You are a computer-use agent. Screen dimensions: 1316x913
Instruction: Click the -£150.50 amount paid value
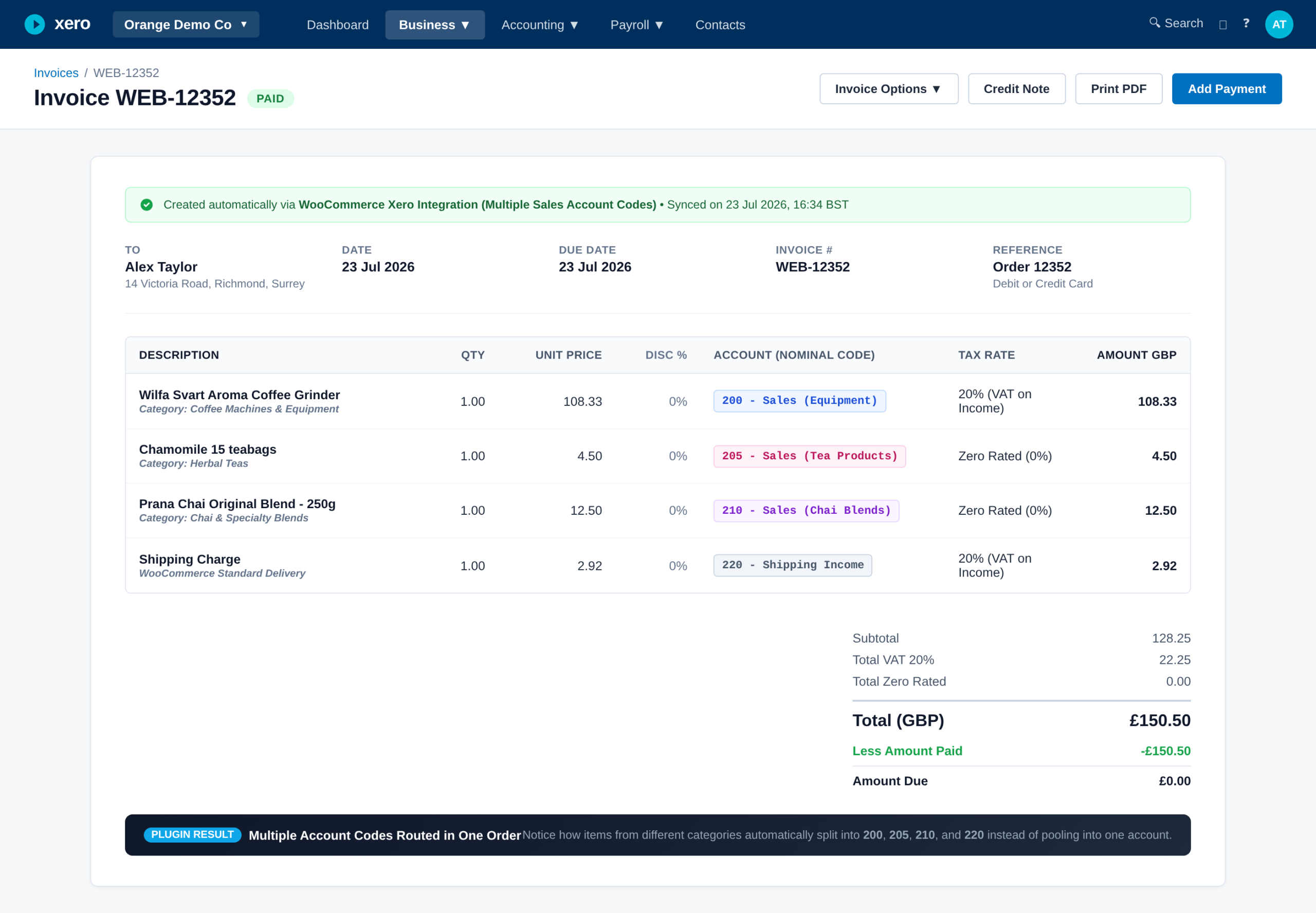pyautogui.click(x=1165, y=751)
